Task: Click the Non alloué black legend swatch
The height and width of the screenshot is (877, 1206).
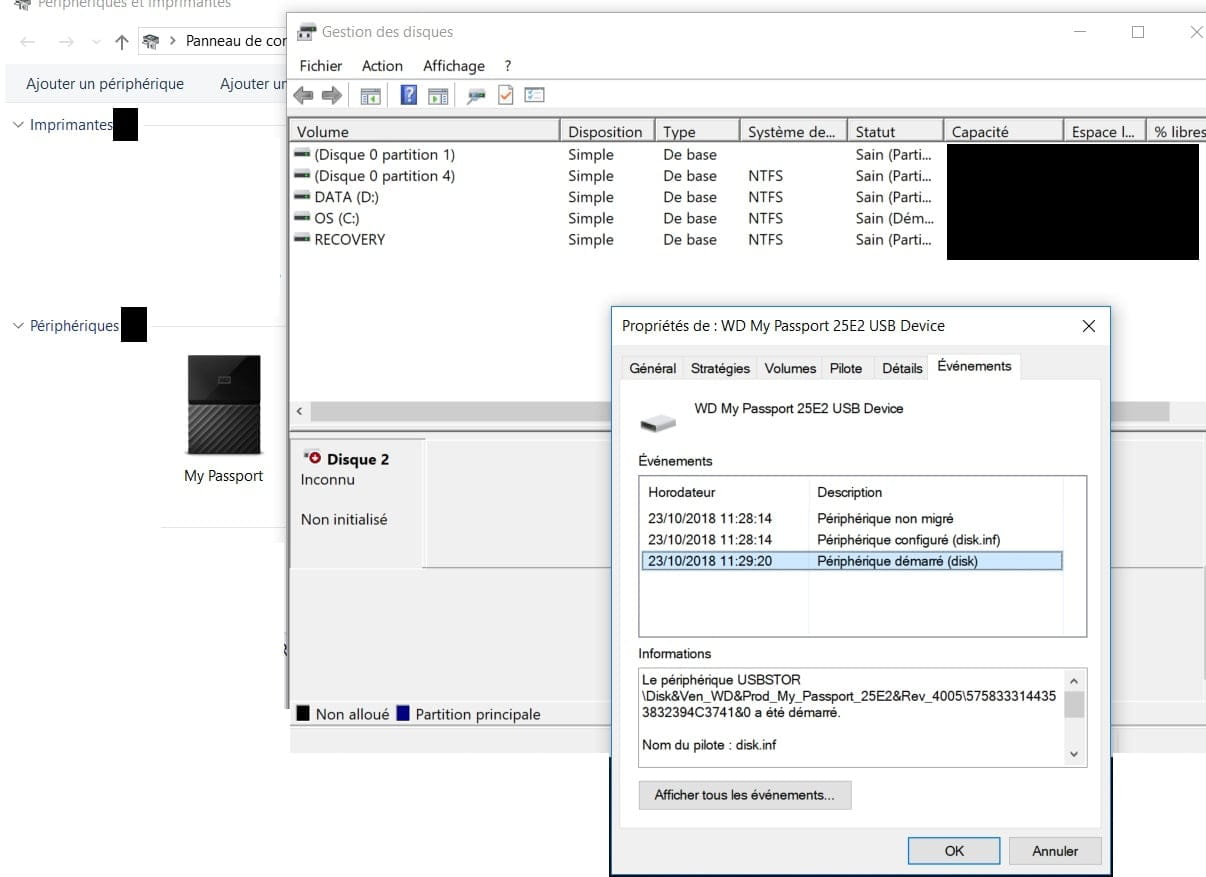Action: point(303,714)
